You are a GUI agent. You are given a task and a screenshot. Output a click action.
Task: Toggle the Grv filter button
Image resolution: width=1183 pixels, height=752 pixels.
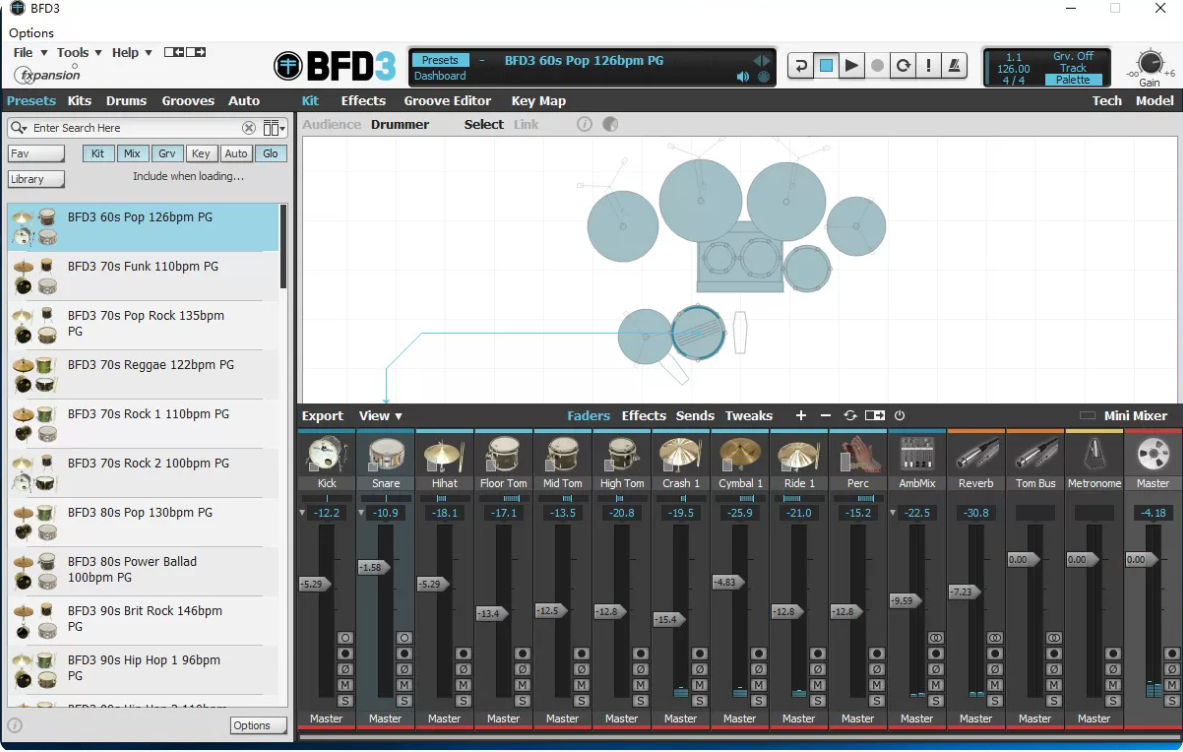pyautogui.click(x=167, y=154)
